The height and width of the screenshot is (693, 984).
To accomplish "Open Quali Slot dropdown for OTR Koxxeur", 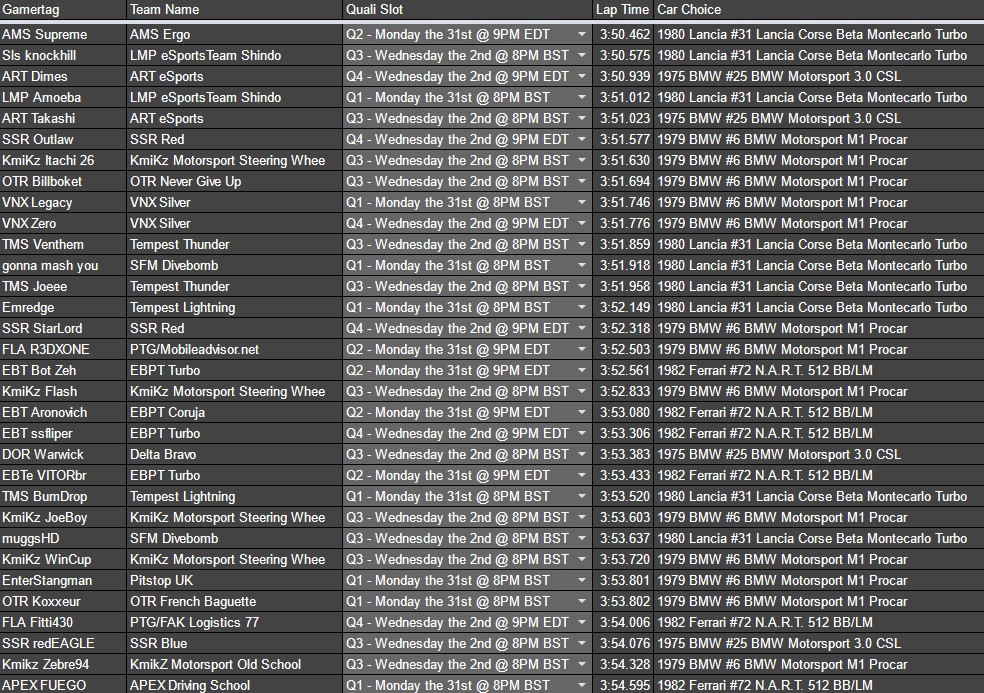I will point(582,601).
